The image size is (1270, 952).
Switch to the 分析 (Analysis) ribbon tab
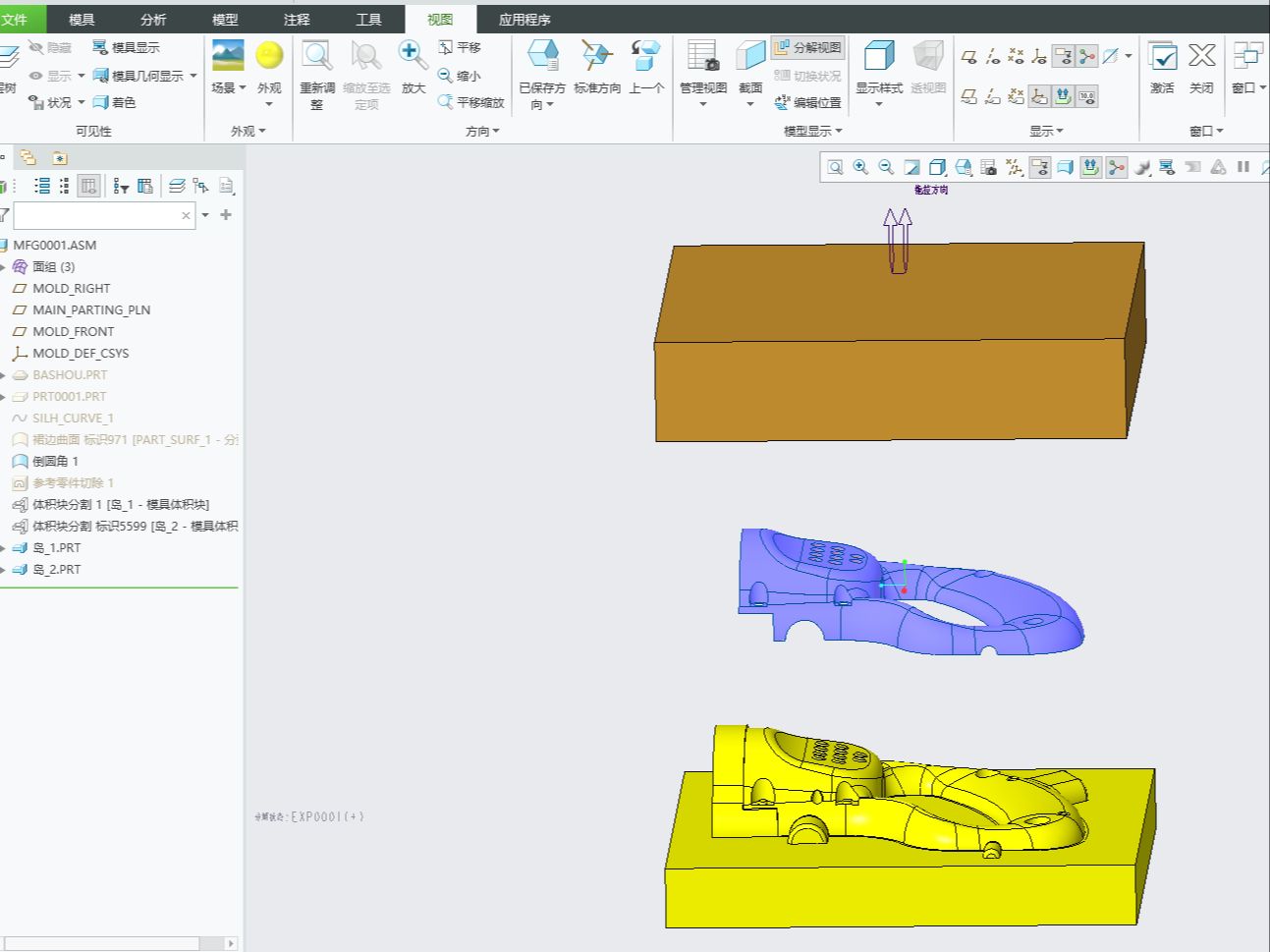point(153,20)
